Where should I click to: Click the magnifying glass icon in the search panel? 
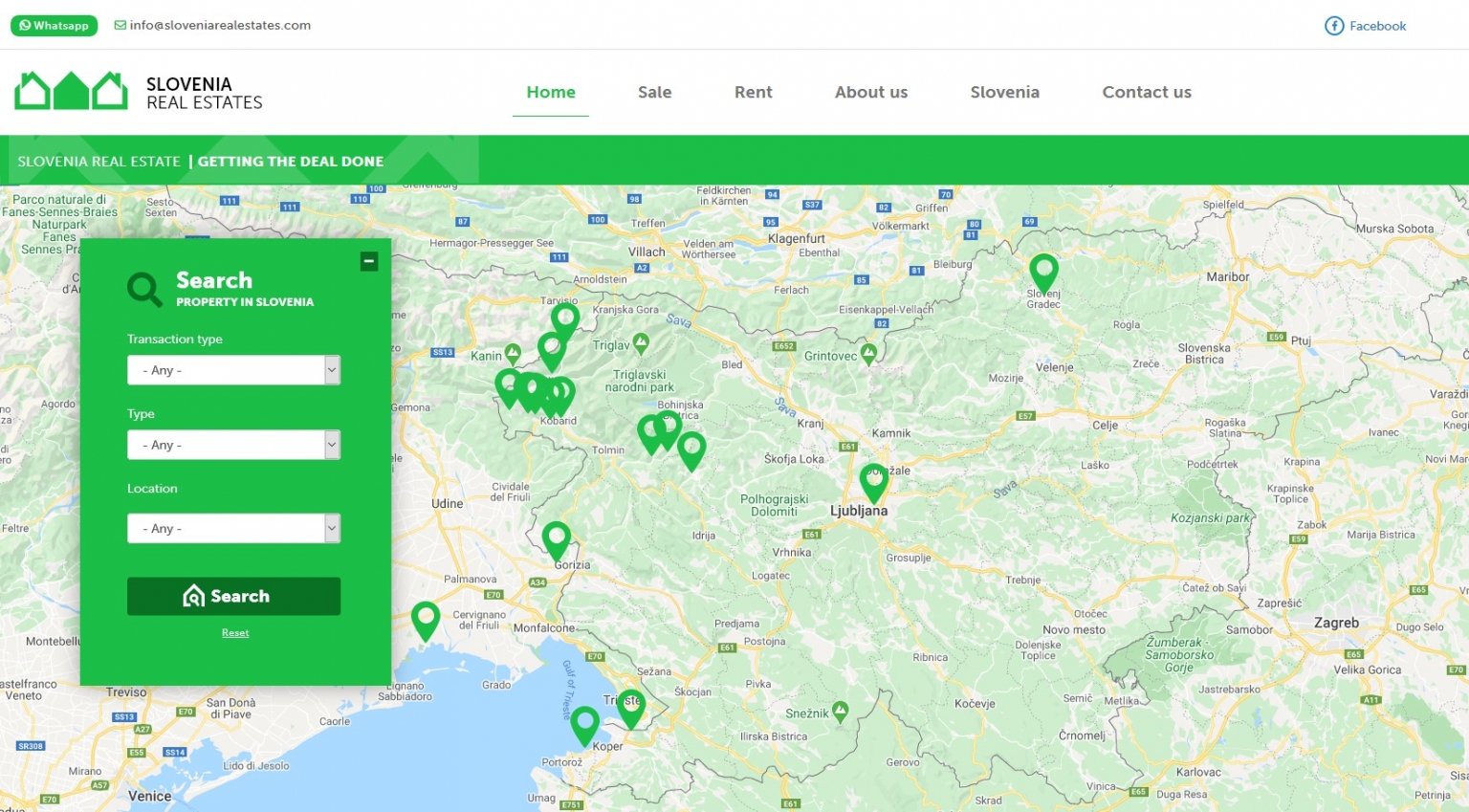pyautogui.click(x=143, y=289)
